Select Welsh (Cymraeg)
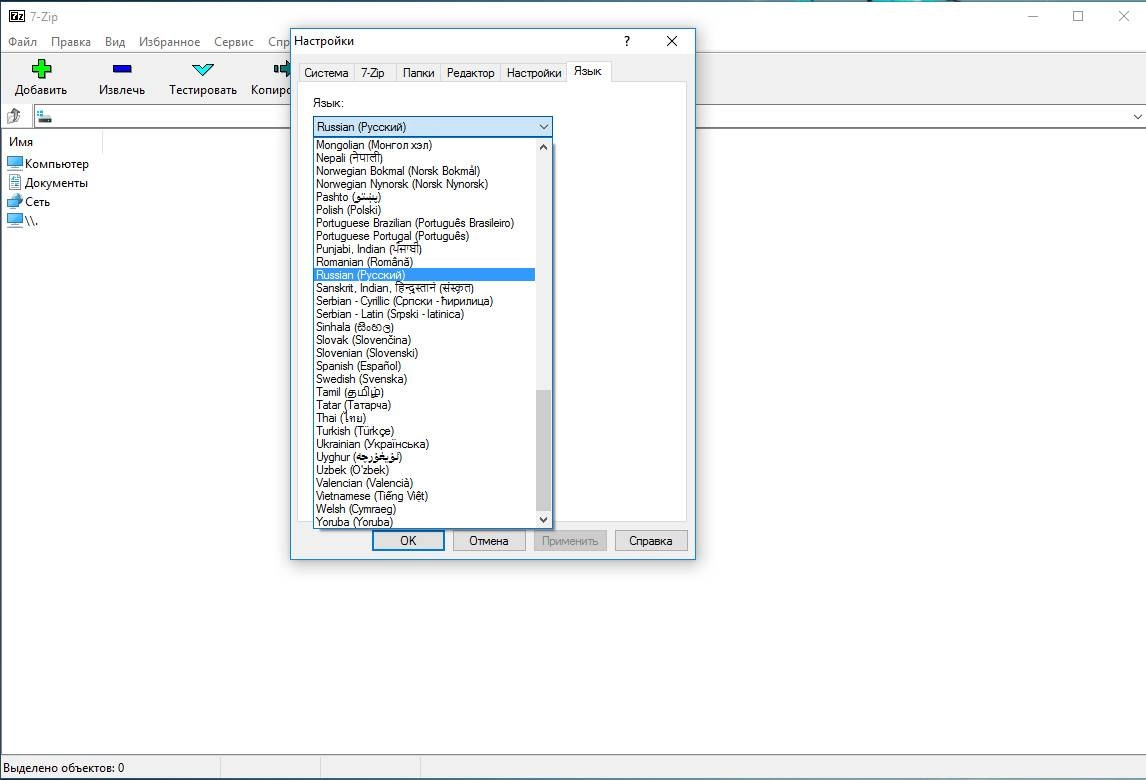1146x780 pixels. pyautogui.click(x=424, y=509)
